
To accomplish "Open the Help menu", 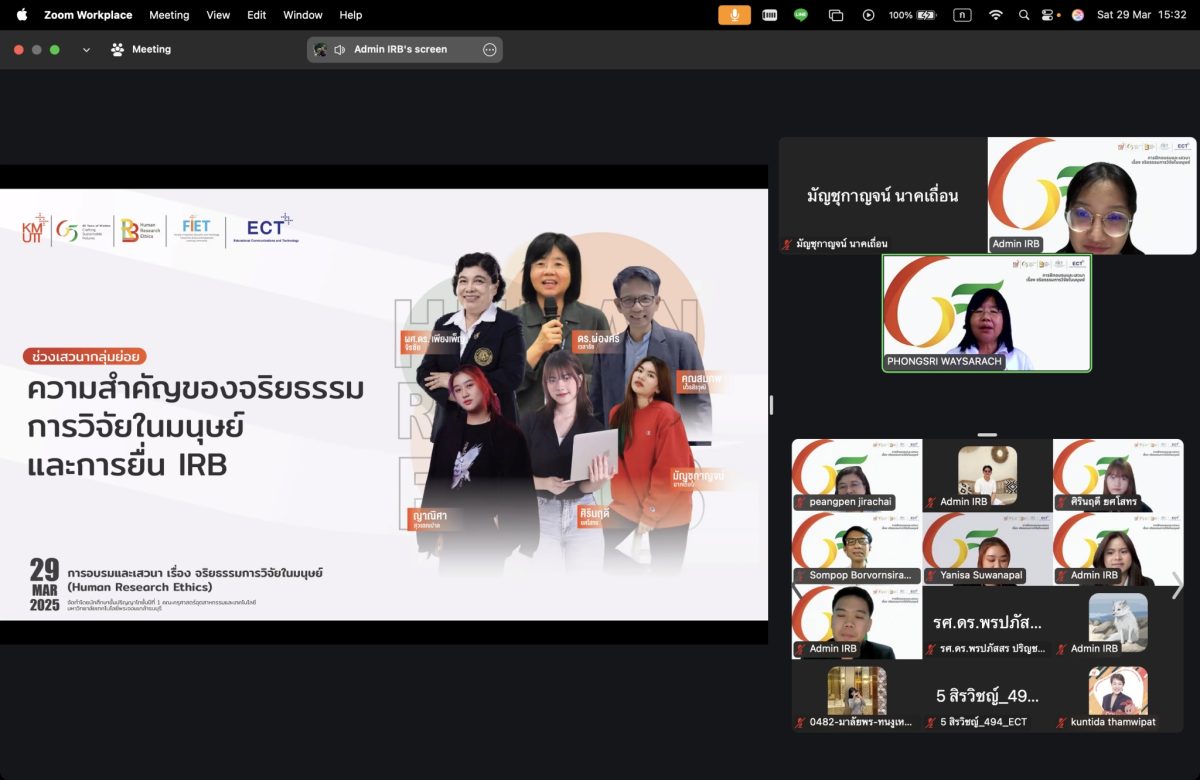I will point(351,15).
